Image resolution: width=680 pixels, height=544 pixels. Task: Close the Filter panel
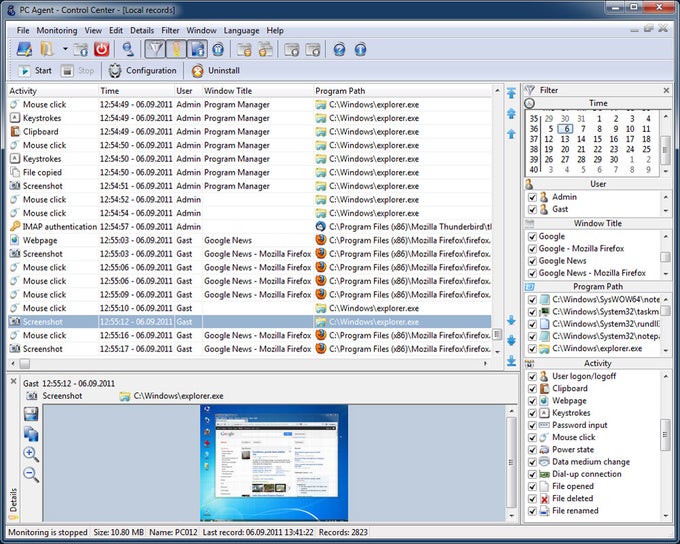[x=666, y=90]
